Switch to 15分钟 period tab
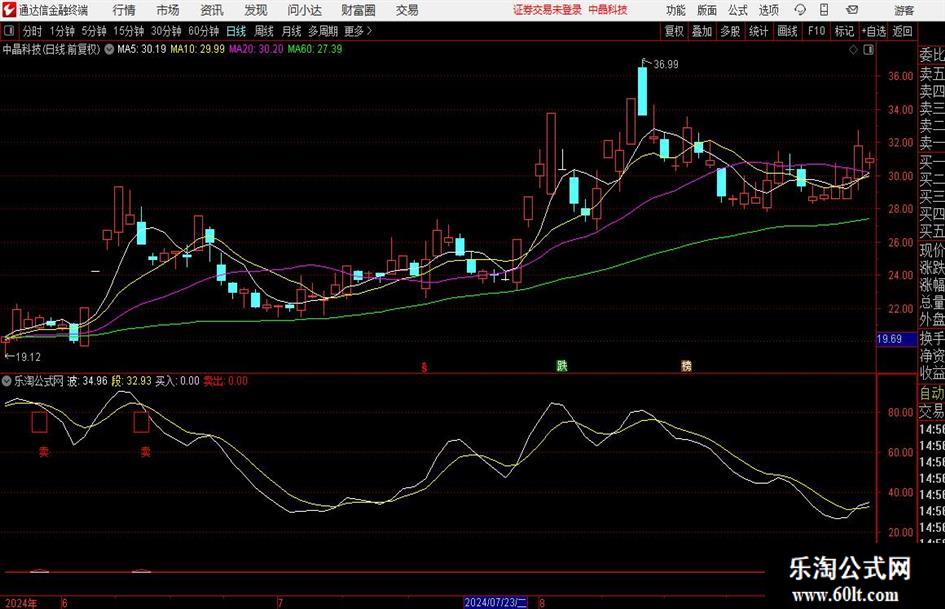 [x=129, y=31]
